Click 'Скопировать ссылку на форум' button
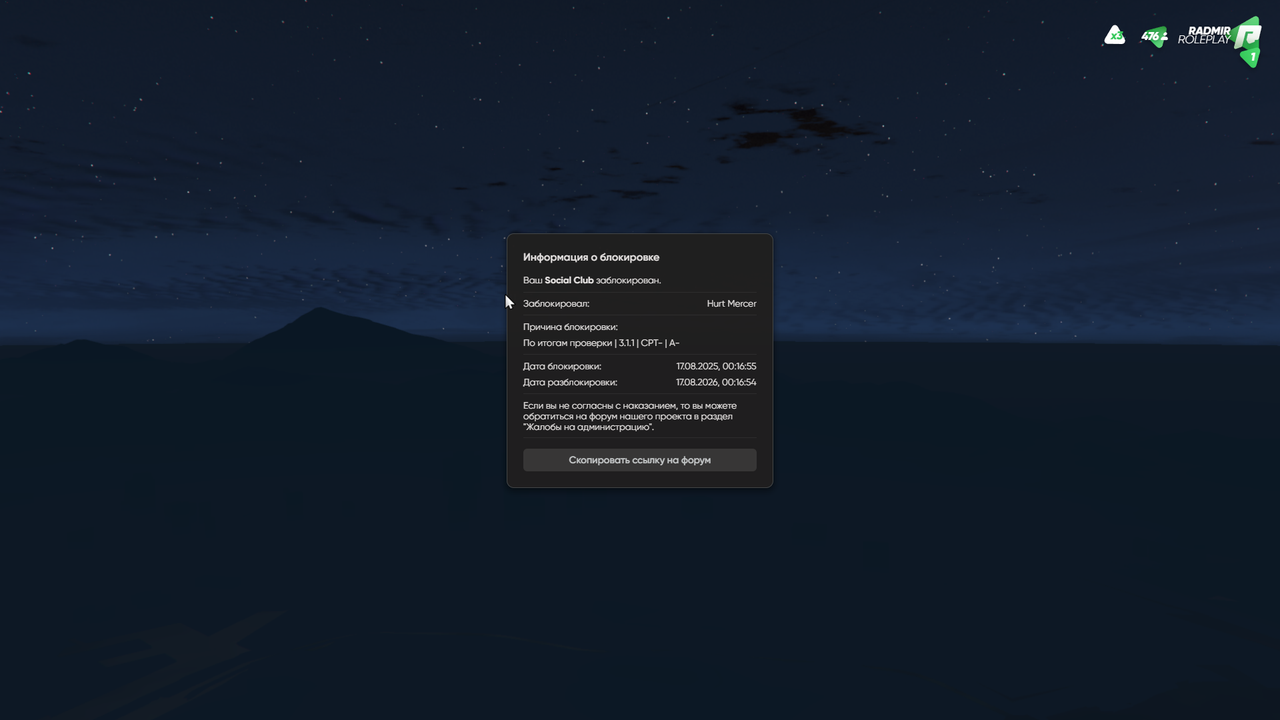The height and width of the screenshot is (720, 1280). [x=640, y=460]
